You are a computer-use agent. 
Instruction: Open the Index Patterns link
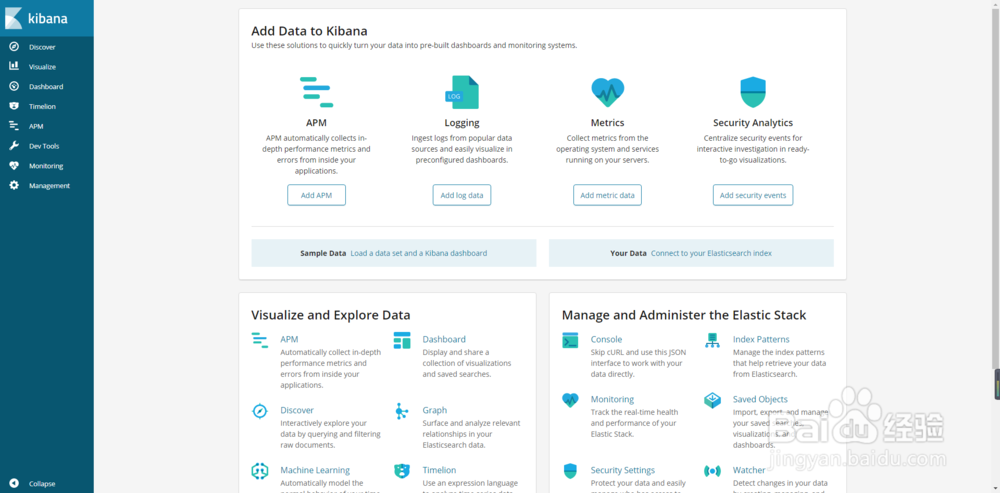pyautogui.click(x=761, y=339)
